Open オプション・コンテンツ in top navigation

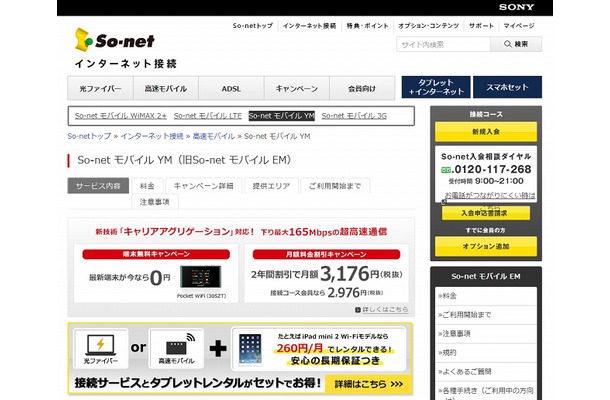(x=429, y=26)
